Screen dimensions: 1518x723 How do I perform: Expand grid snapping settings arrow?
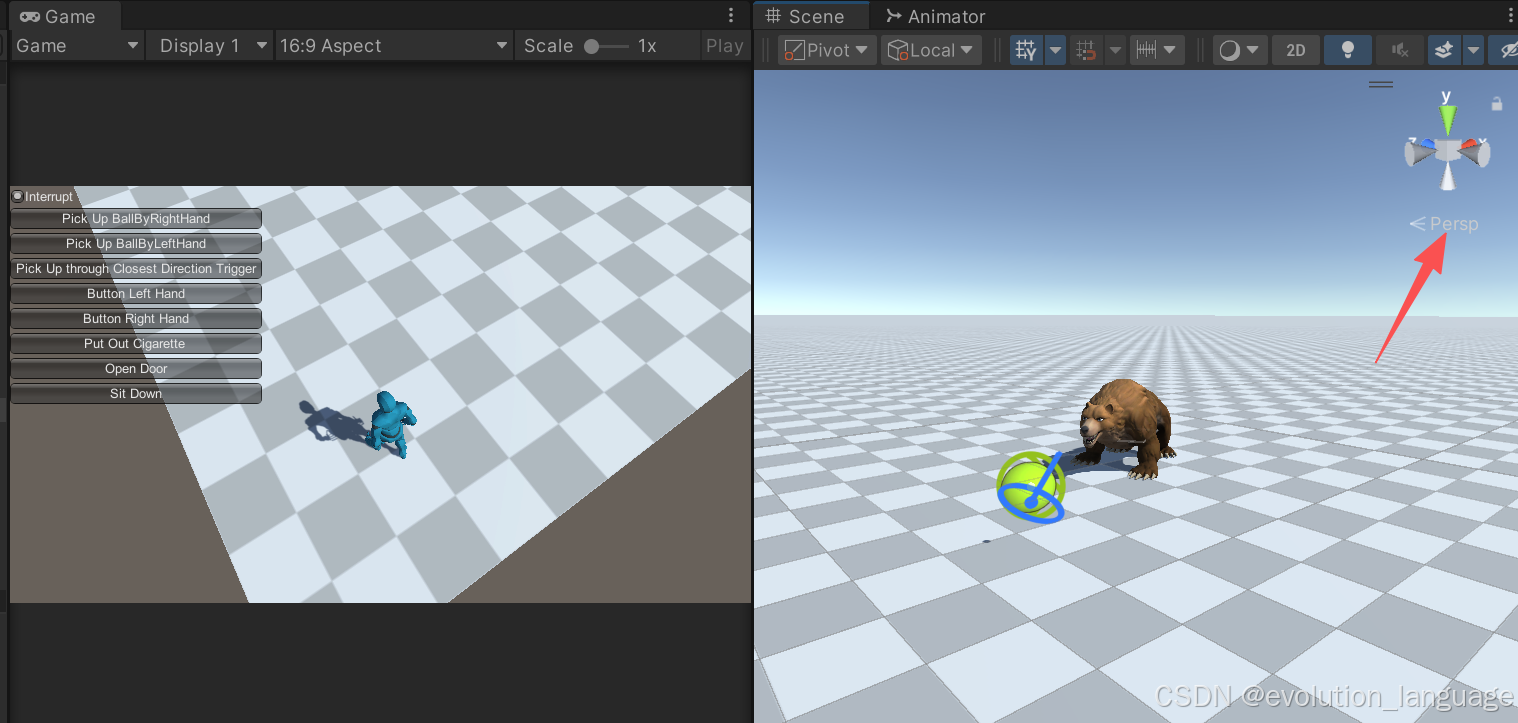click(x=1114, y=50)
